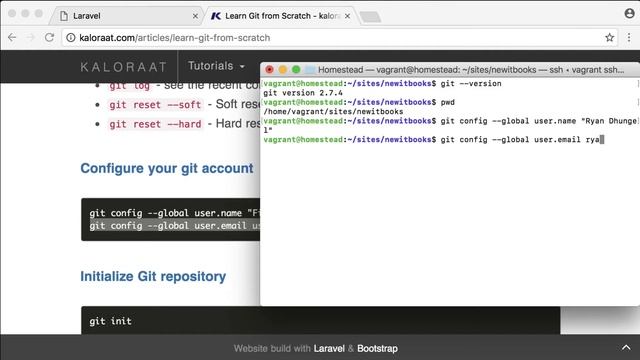The image size is (640, 360).
Task: Click the browser forward arrow
Action: click(31, 38)
